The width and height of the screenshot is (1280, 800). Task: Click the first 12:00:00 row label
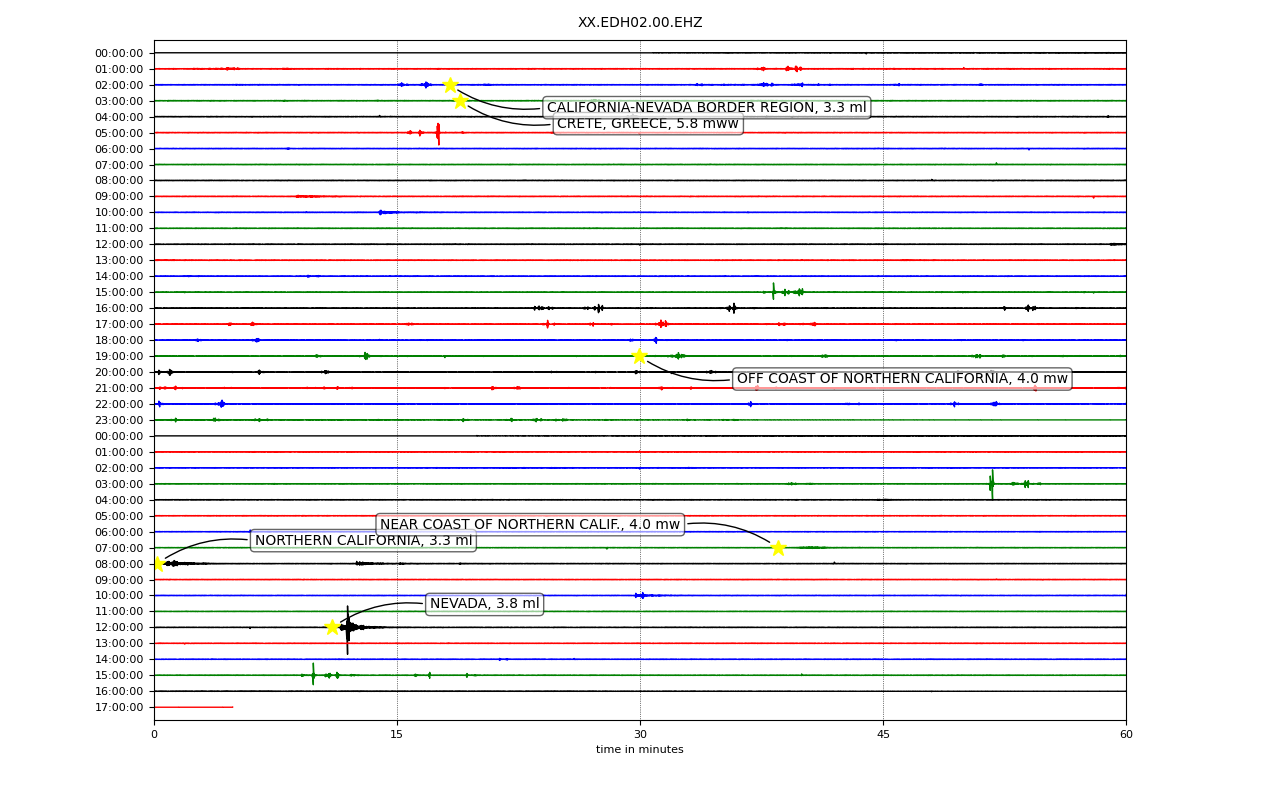[x=119, y=244]
